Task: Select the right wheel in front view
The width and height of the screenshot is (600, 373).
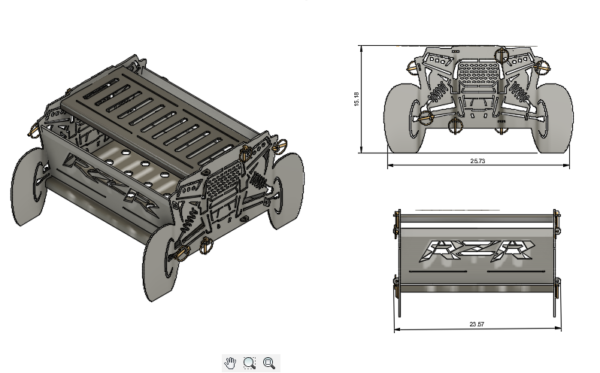Action: pyautogui.click(x=553, y=118)
